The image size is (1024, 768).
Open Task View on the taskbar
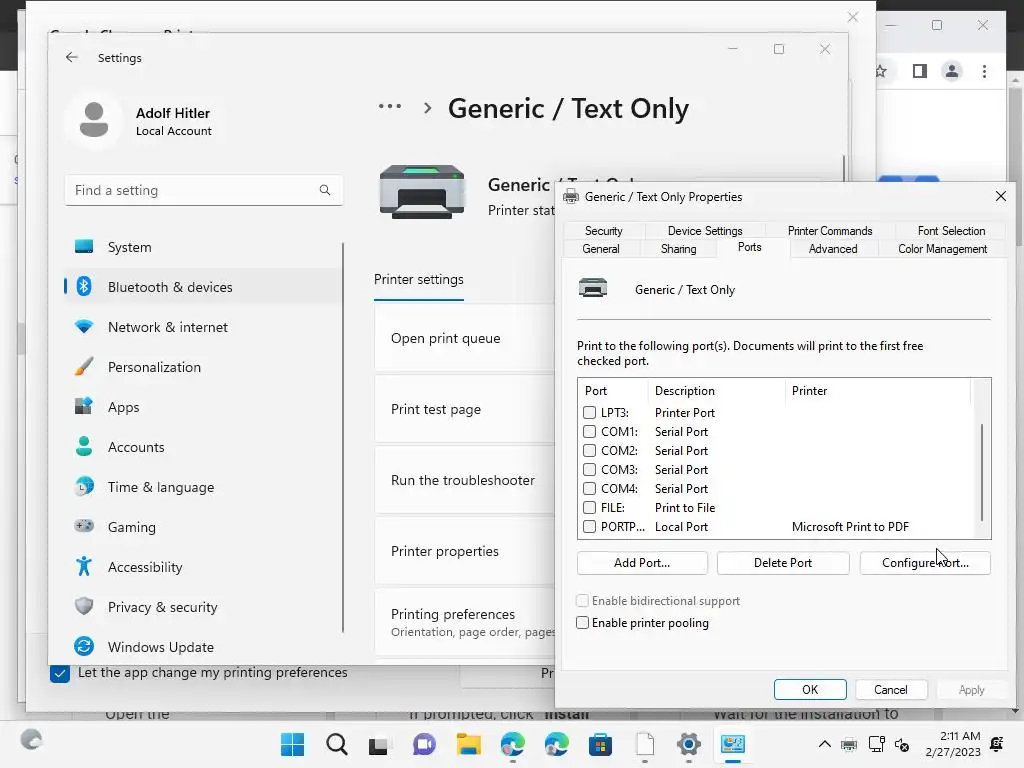[379, 745]
